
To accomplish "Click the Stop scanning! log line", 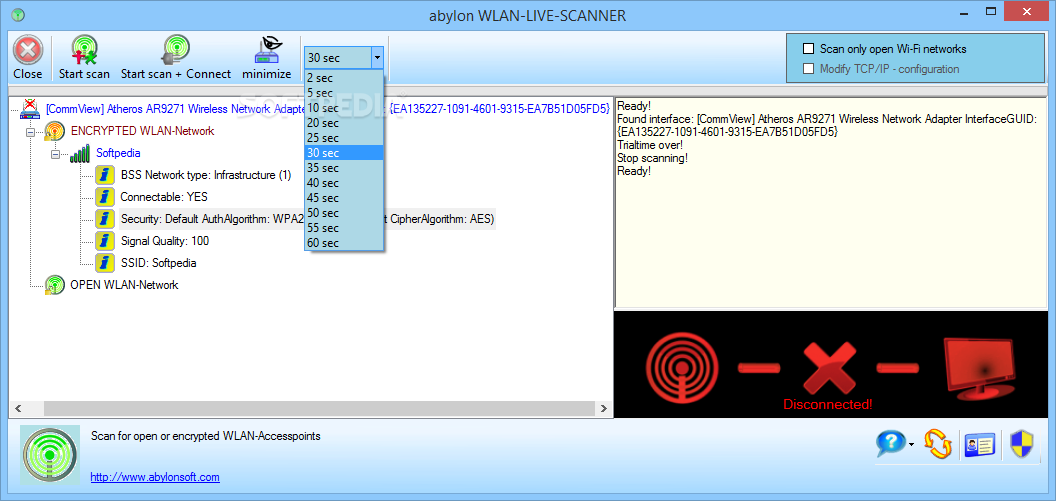I will 653,158.
